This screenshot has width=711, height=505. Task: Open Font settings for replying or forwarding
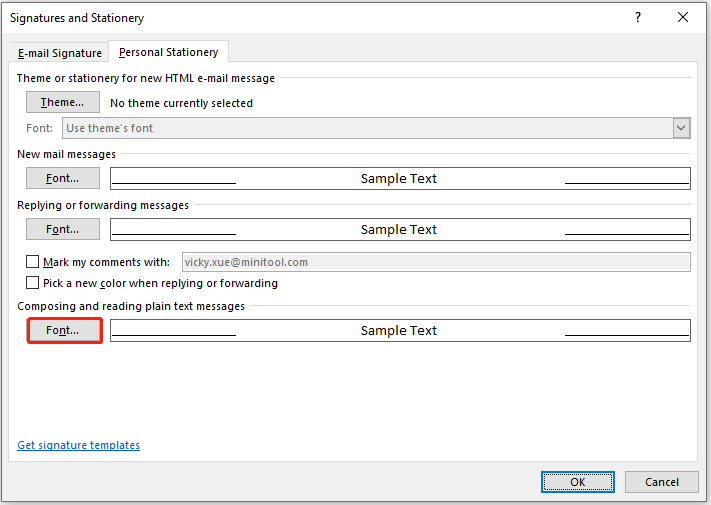[63, 229]
